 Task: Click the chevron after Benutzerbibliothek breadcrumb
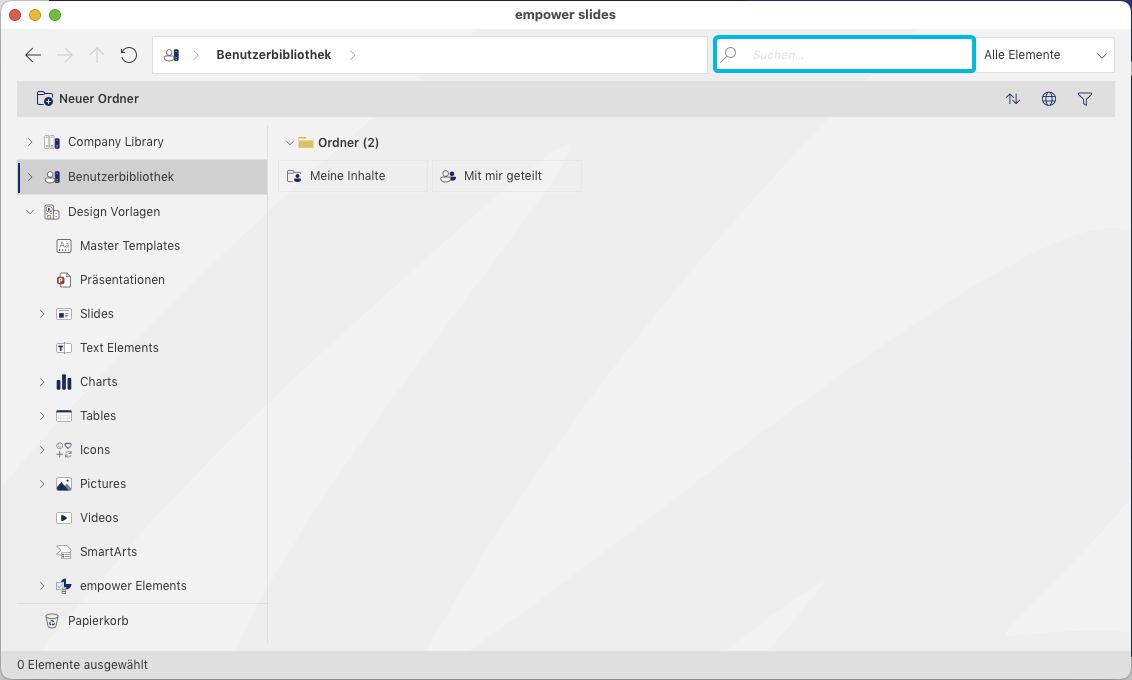(x=352, y=55)
